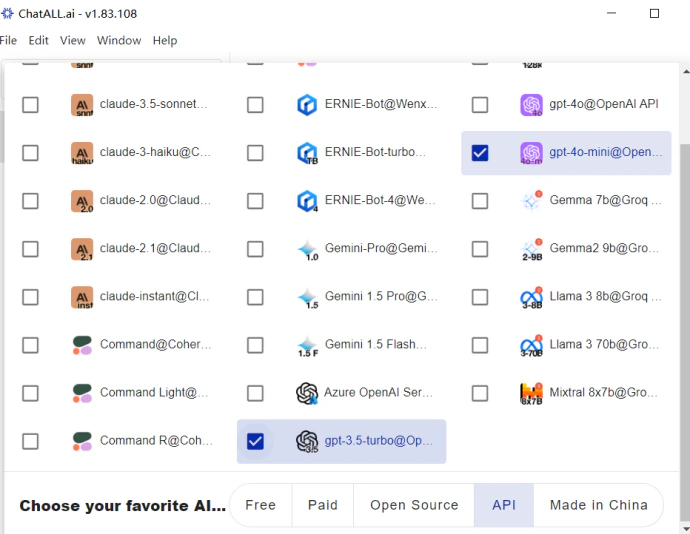Click the ERNIE-Bot-turbo label
This screenshot has height=534, width=690.
pyautogui.click(x=375, y=152)
